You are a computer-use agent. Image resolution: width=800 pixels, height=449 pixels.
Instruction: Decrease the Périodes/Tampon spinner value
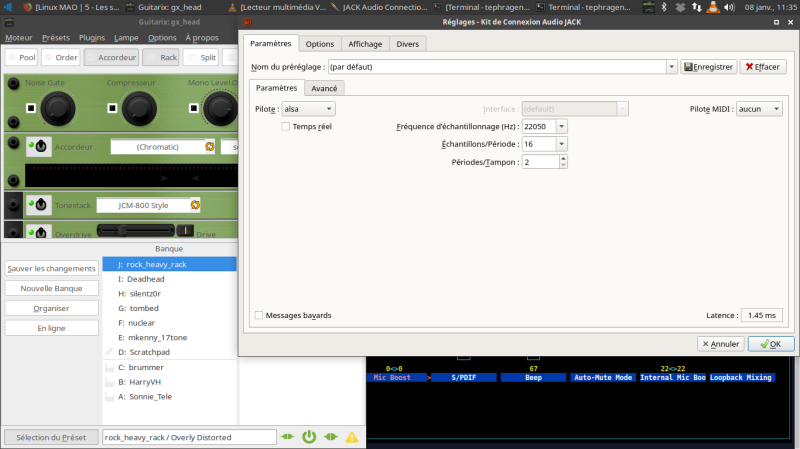(563, 165)
